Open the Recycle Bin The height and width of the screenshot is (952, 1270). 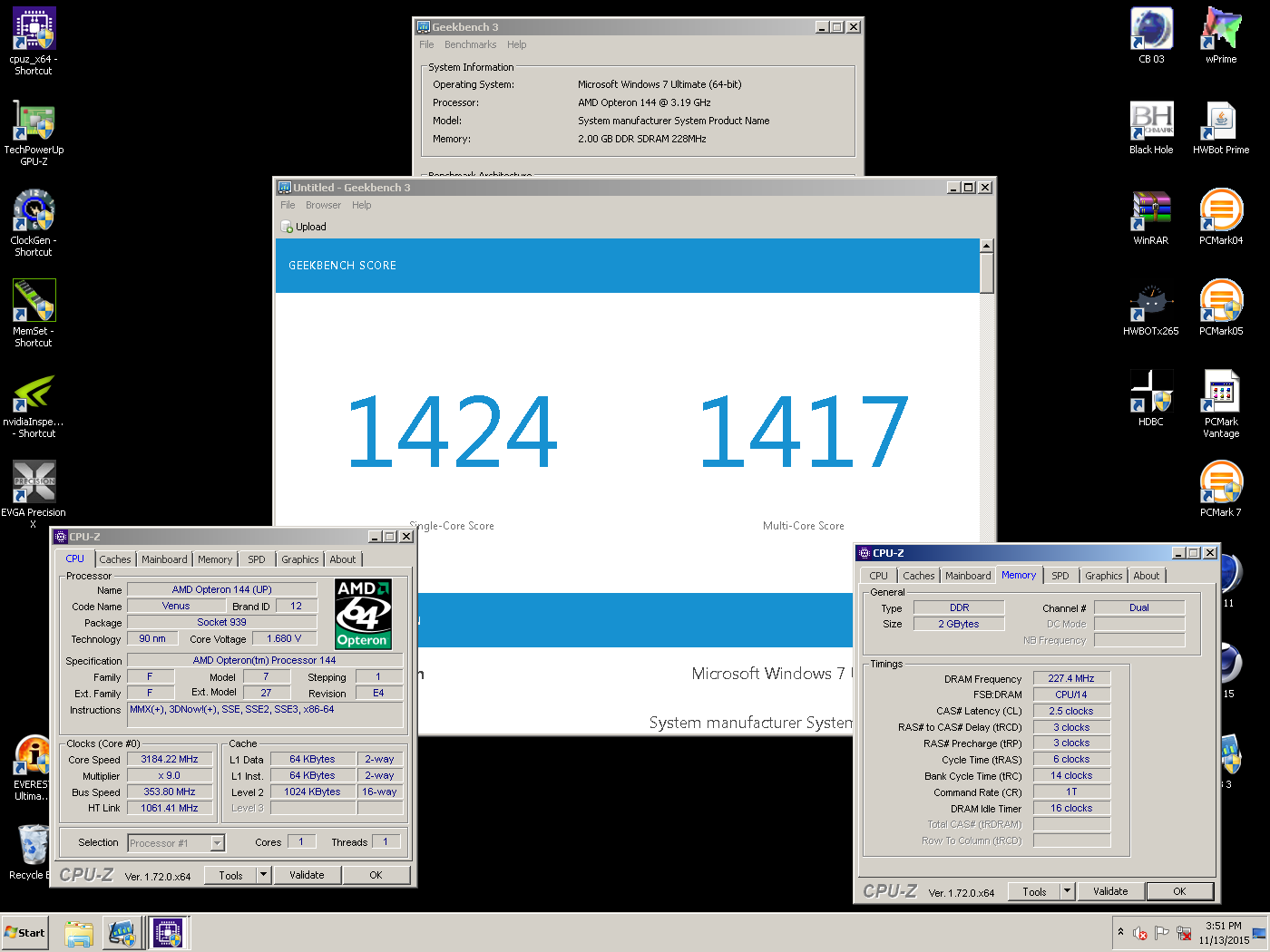tap(30, 852)
